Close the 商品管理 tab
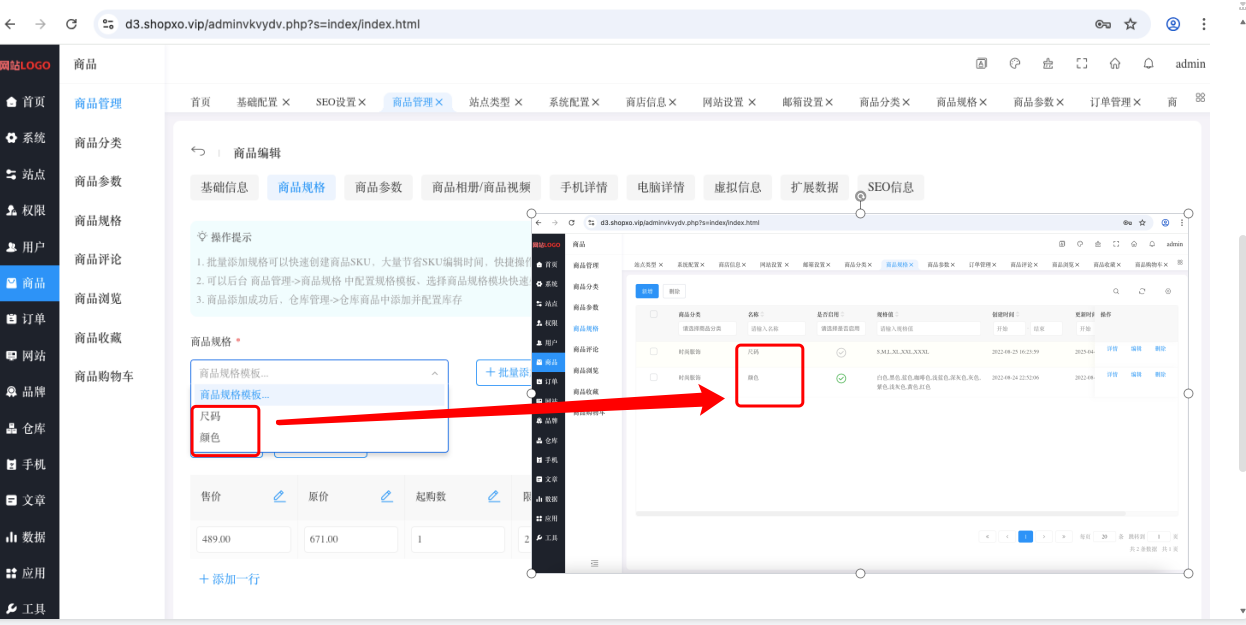This screenshot has height=625, width=1246. tap(439, 102)
